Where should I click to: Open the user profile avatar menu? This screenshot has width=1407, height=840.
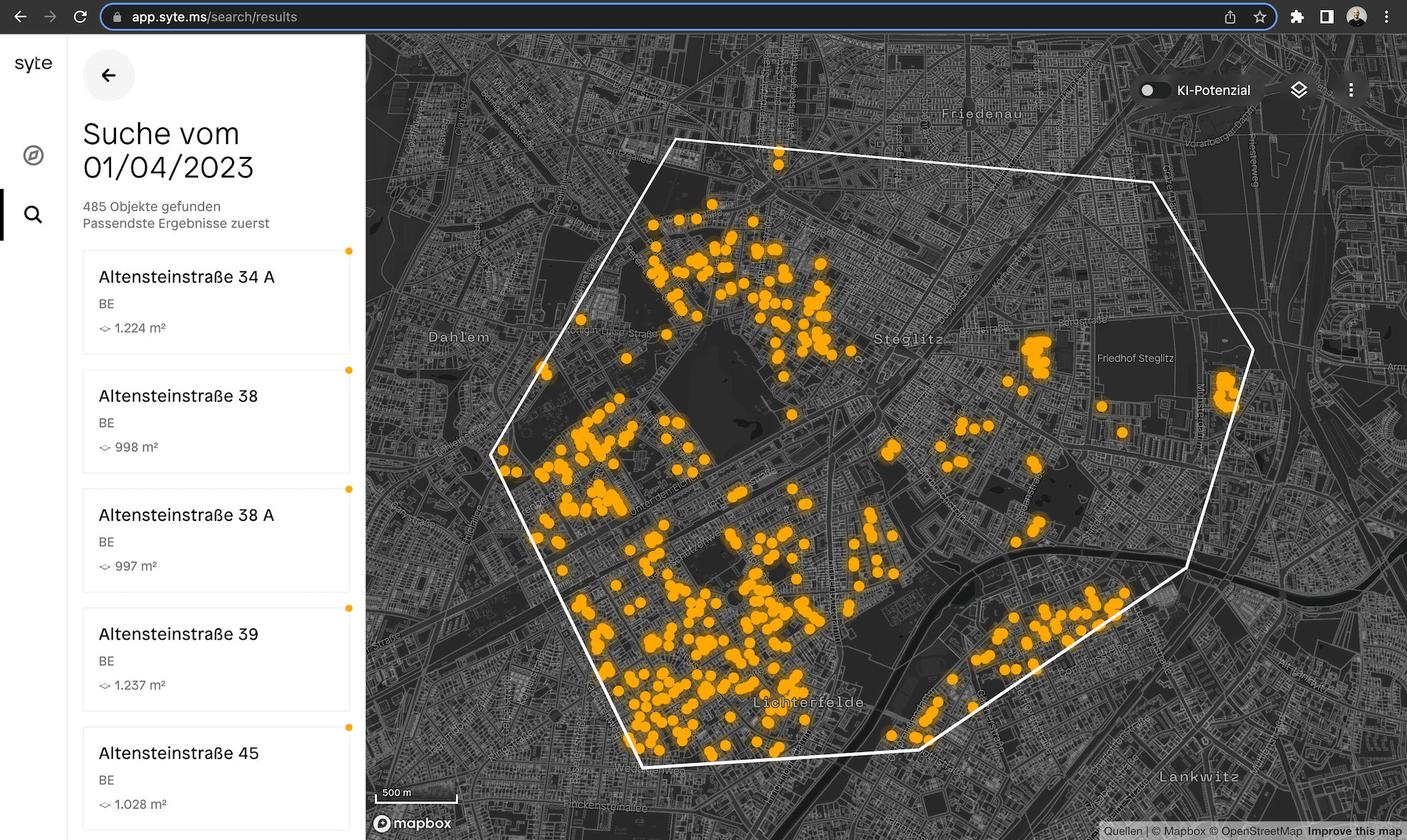tap(1356, 17)
